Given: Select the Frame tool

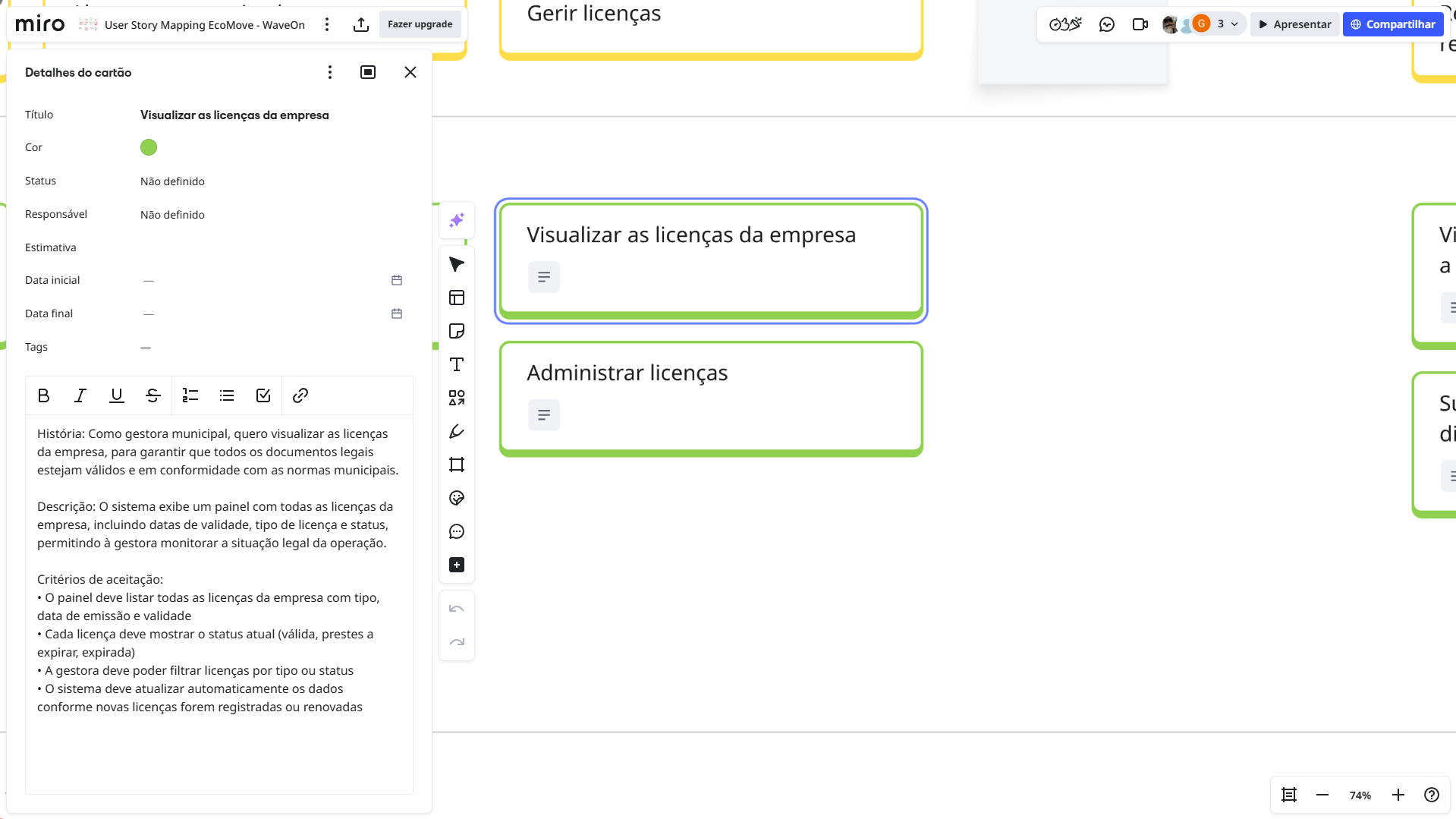Looking at the screenshot, I should click(x=456, y=465).
